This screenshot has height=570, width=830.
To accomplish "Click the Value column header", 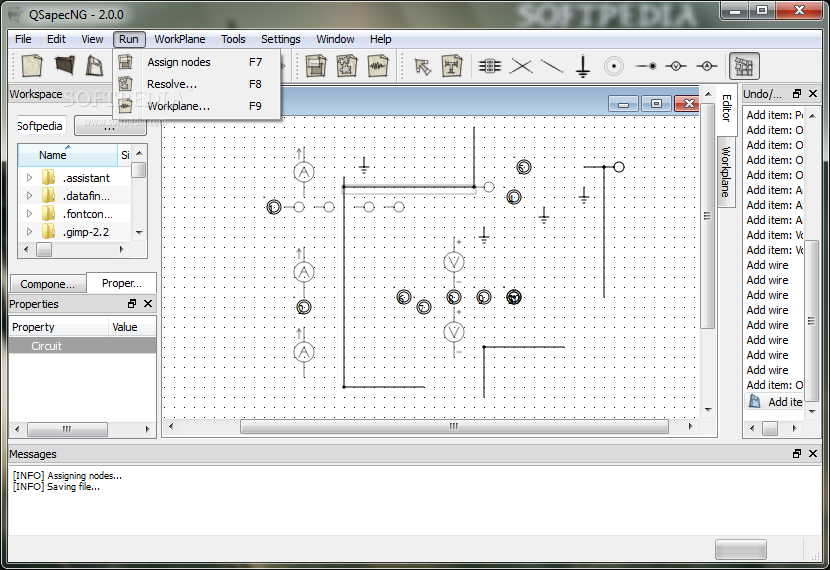I will 132,327.
